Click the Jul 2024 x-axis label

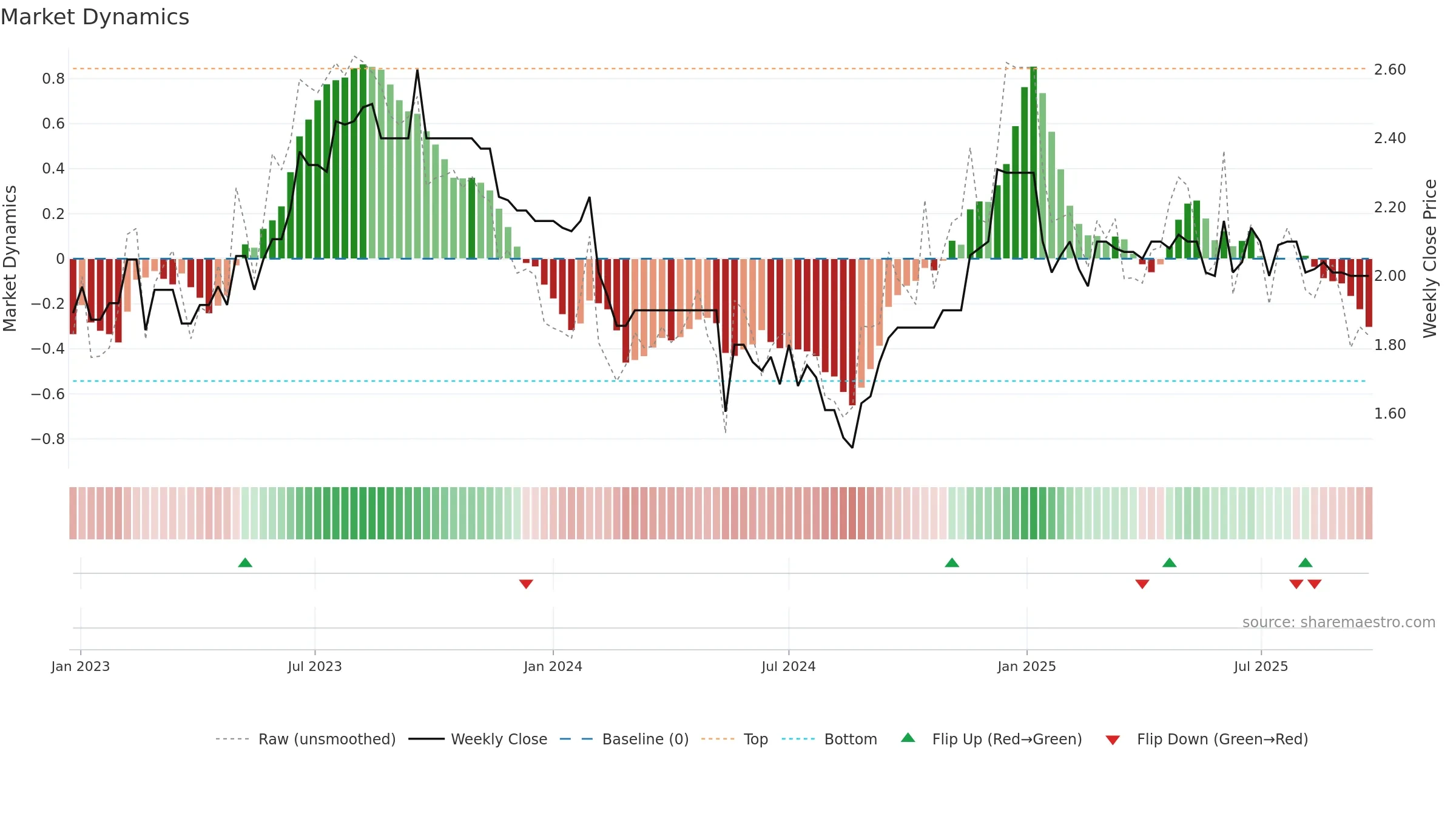[789, 666]
